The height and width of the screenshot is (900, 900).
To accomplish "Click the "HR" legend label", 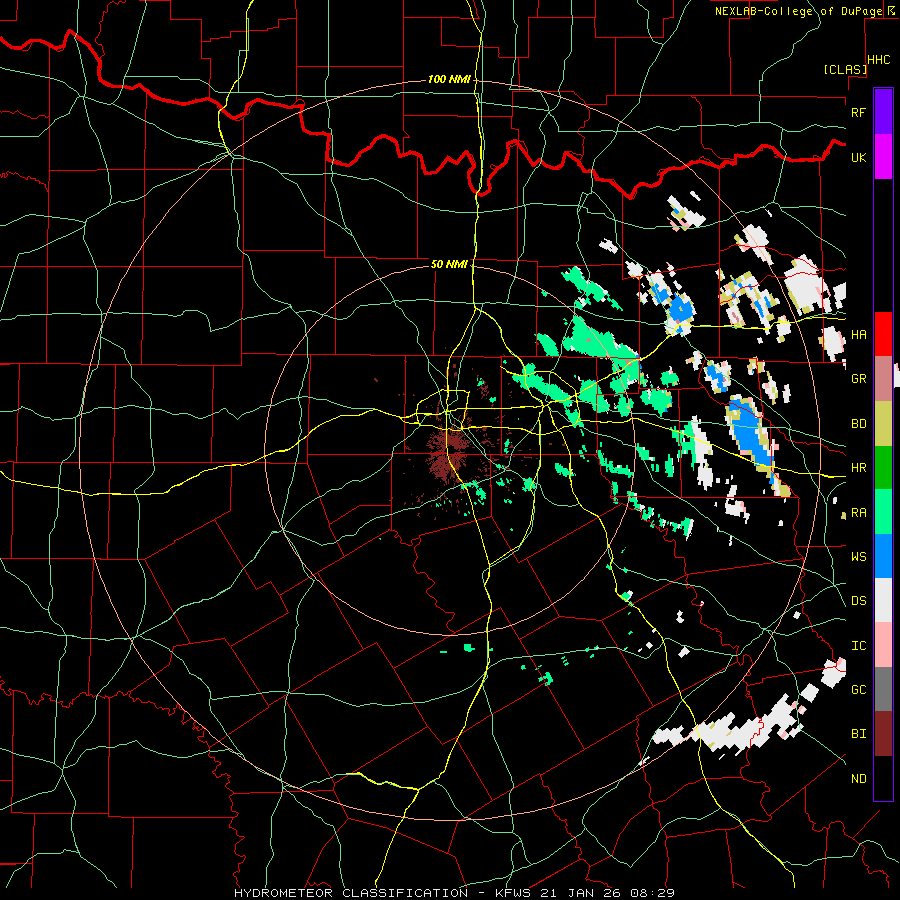I will [x=858, y=468].
